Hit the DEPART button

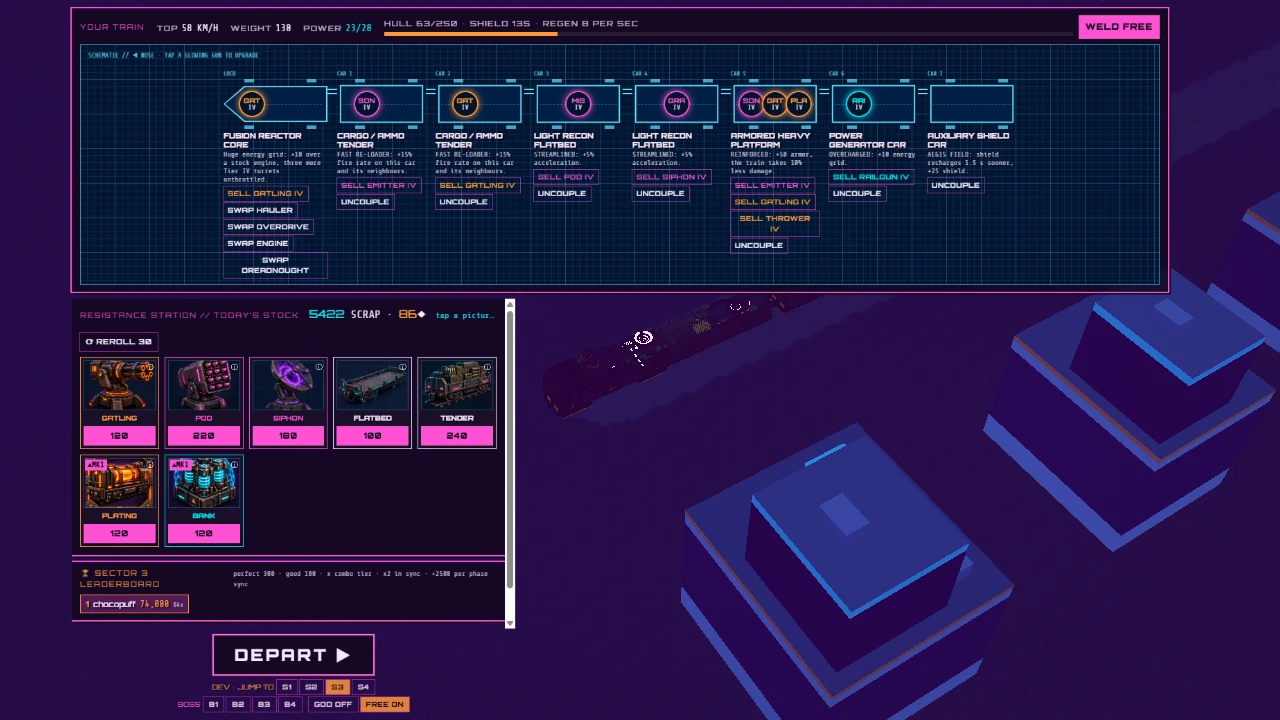(293, 655)
